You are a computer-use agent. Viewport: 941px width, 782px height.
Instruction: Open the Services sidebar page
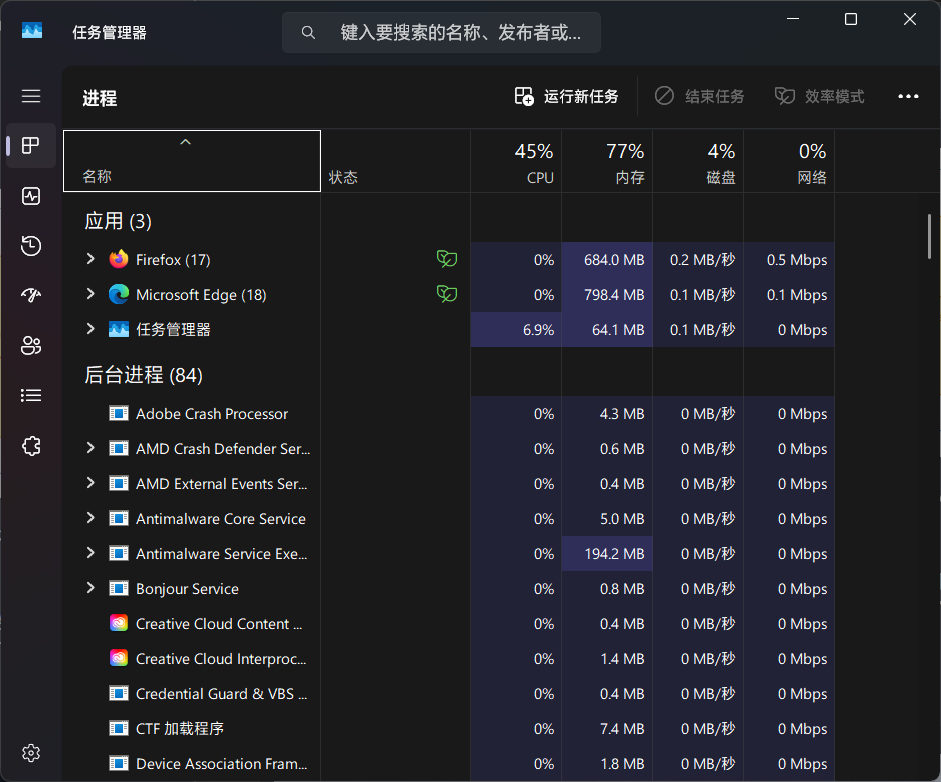(31, 446)
